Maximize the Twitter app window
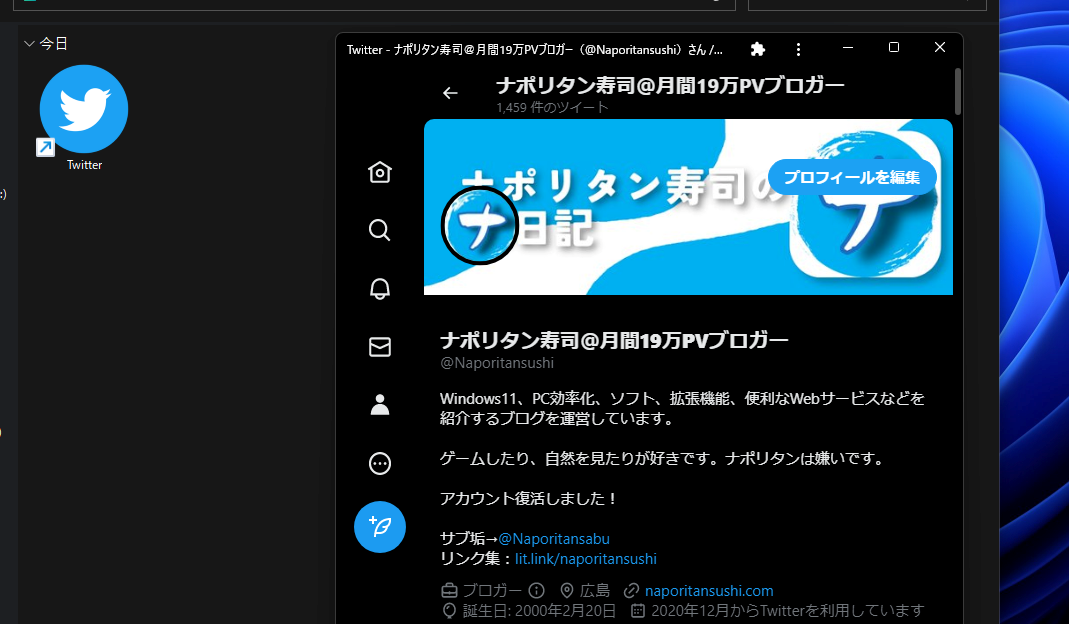This screenshot has width=1069, height=624. tap(894, 48)
